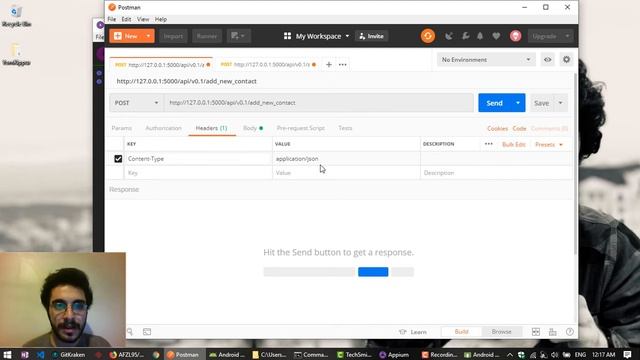640x360 pixels.
Task: Open the notifications bell icon
Action: [x=480, y=36]
